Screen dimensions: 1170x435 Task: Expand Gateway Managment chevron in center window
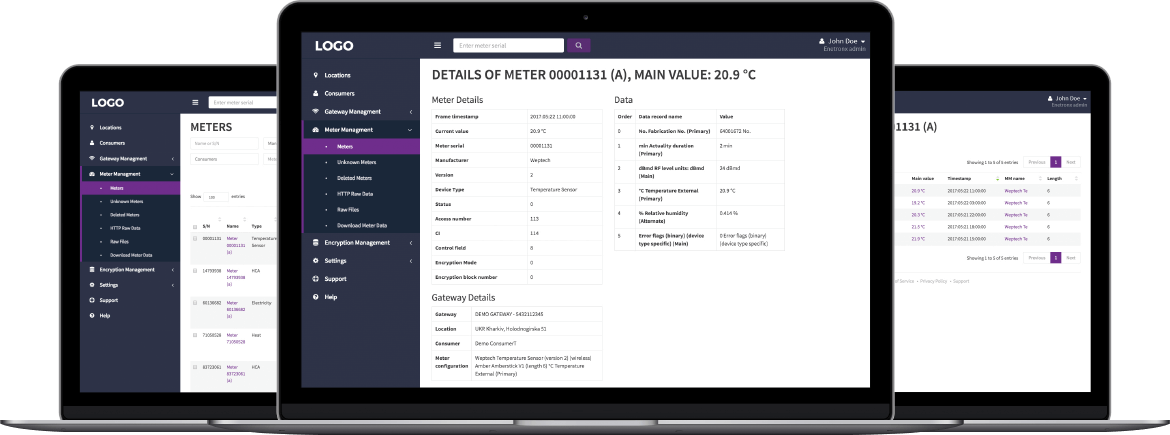coord(411,112)
